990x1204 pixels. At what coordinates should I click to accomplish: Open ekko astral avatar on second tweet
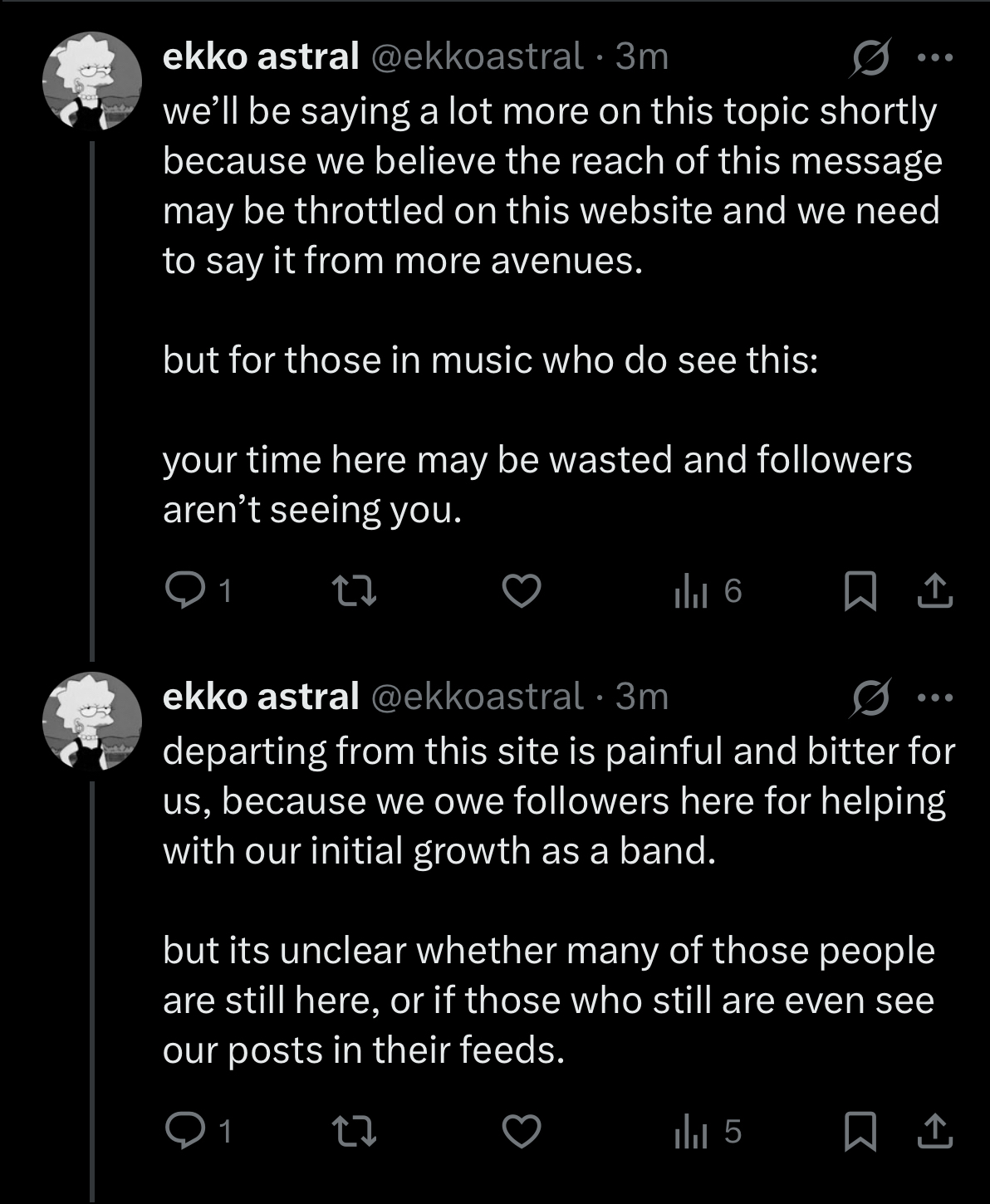(x=92, y=721)
